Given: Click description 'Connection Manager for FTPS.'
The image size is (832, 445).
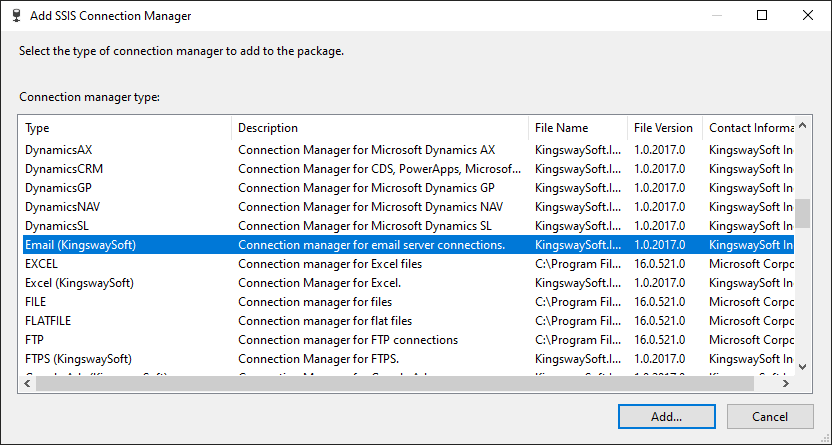Looking at the screenshot, I should tap(318, 359).
